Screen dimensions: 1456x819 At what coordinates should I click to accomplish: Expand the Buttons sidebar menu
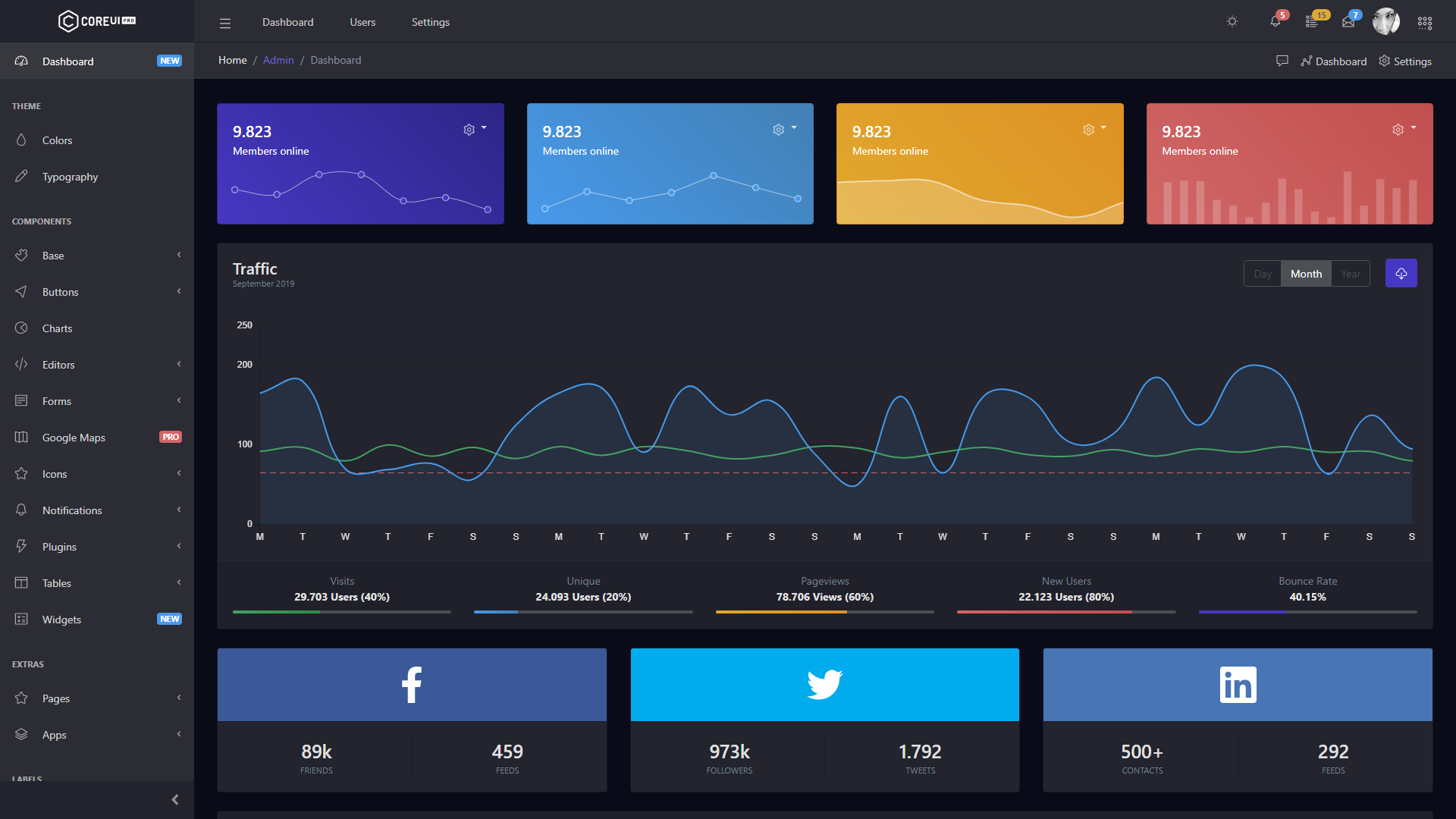click(96, 291)
